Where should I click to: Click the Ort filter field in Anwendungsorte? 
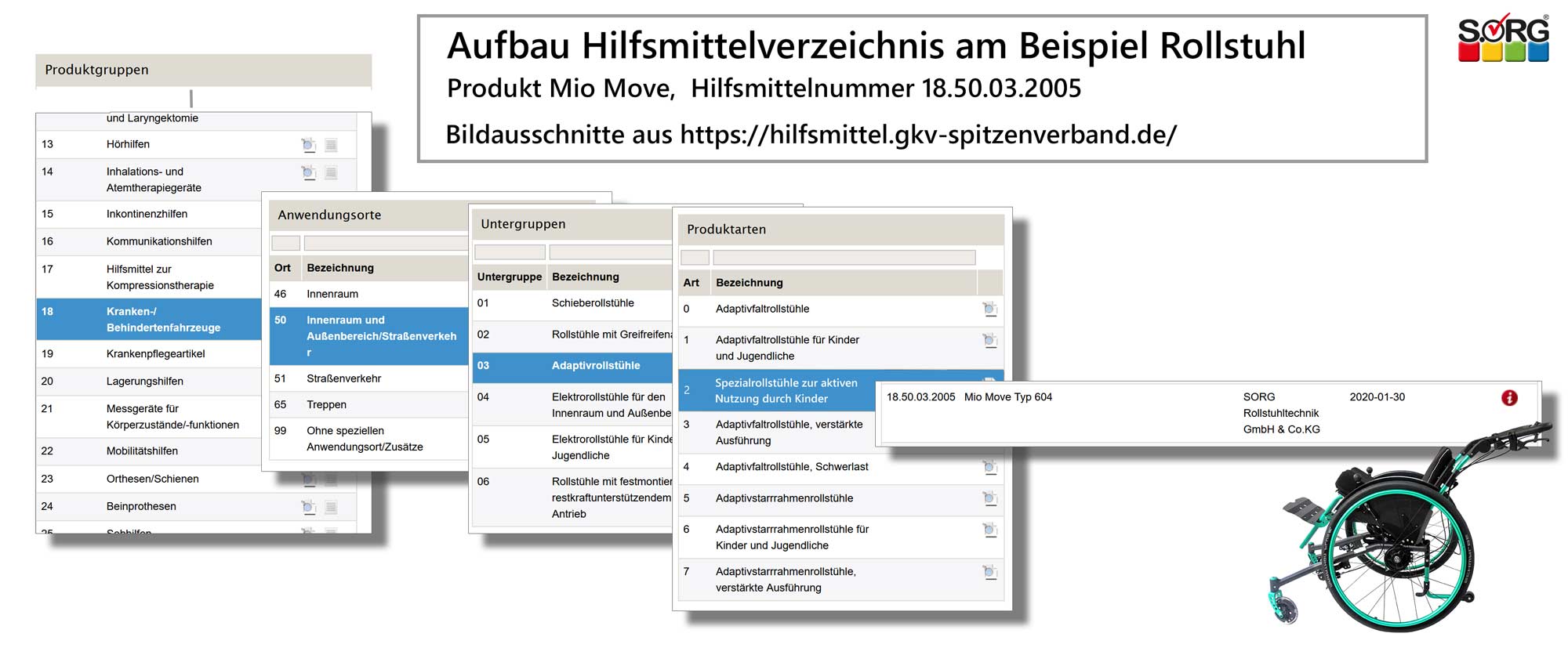[x=285, y=244]
